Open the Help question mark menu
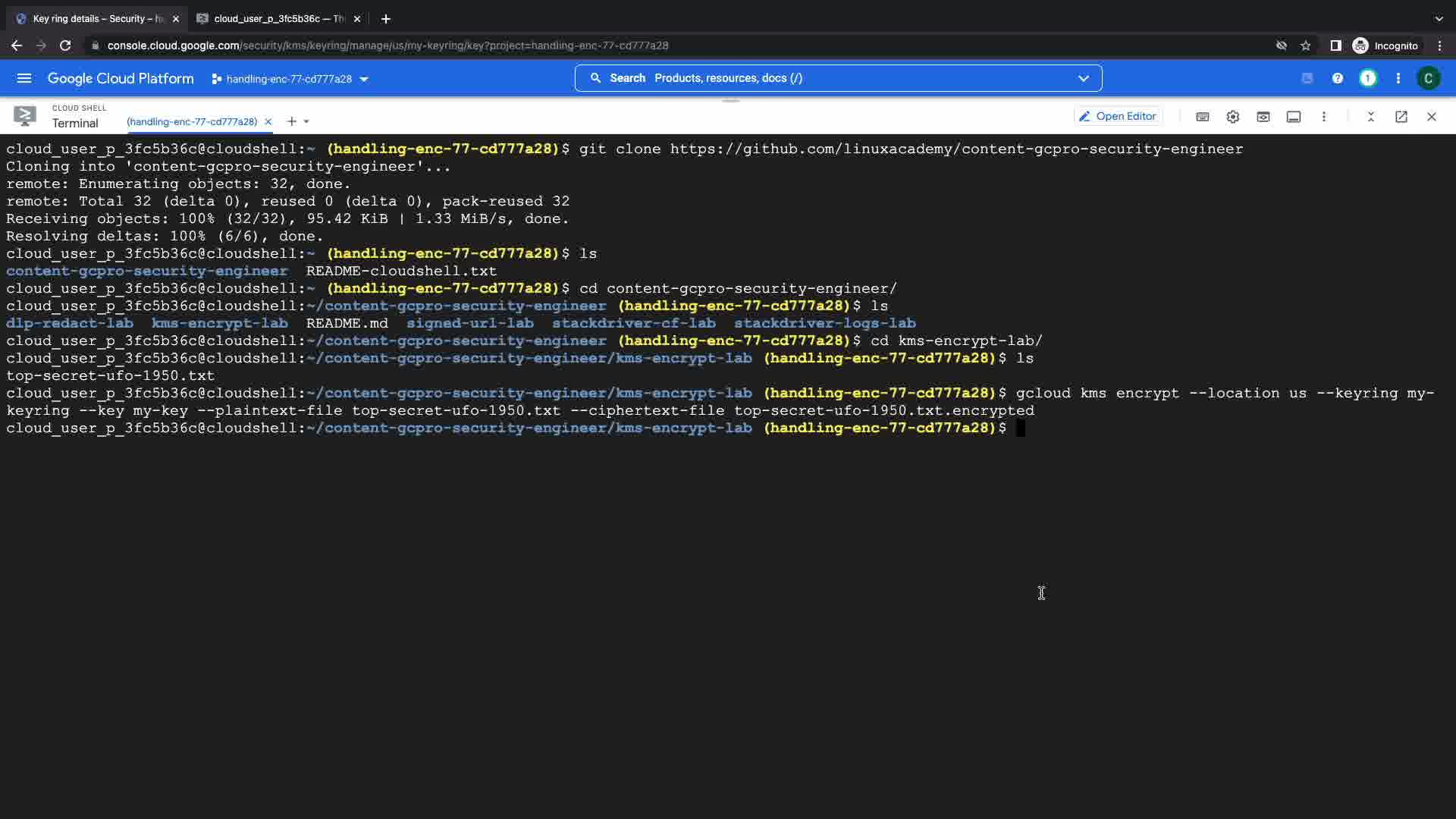The image size is (1456, 819). pyautogui.click(x=1337, y=78)
